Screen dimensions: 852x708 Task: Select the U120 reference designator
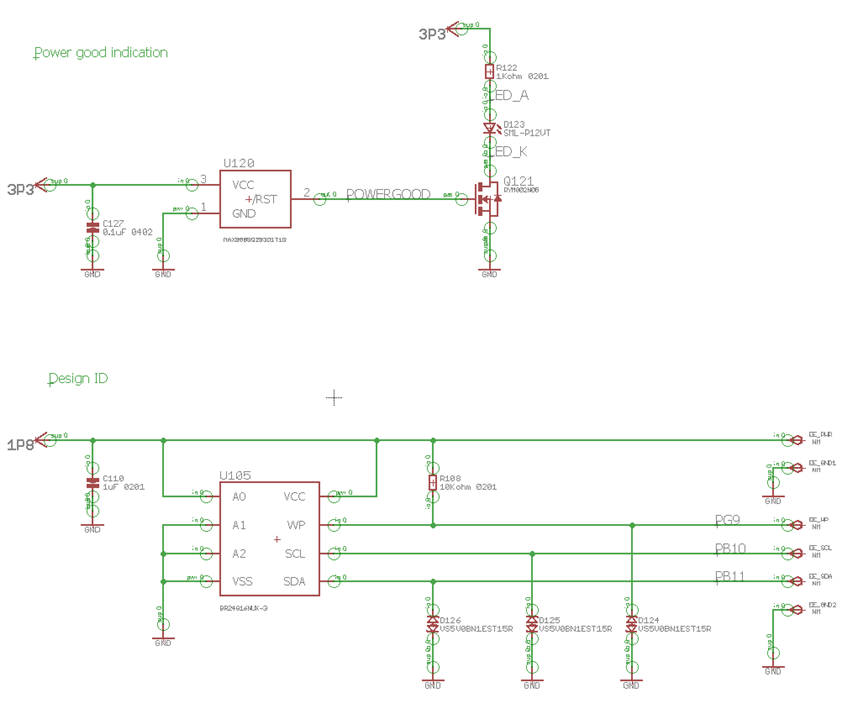tap(239, 163)
